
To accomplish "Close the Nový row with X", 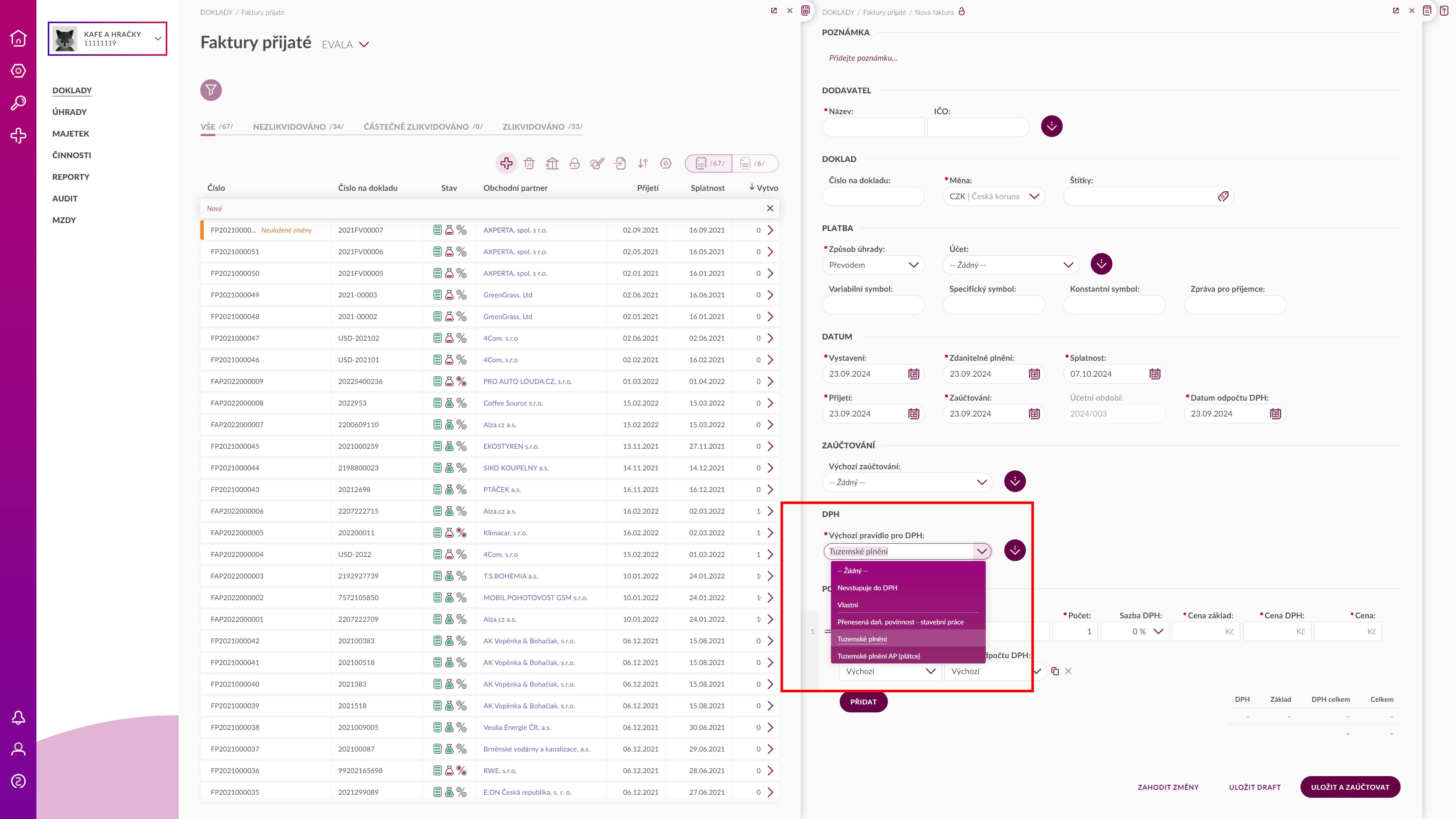I will tap(770, 209).
